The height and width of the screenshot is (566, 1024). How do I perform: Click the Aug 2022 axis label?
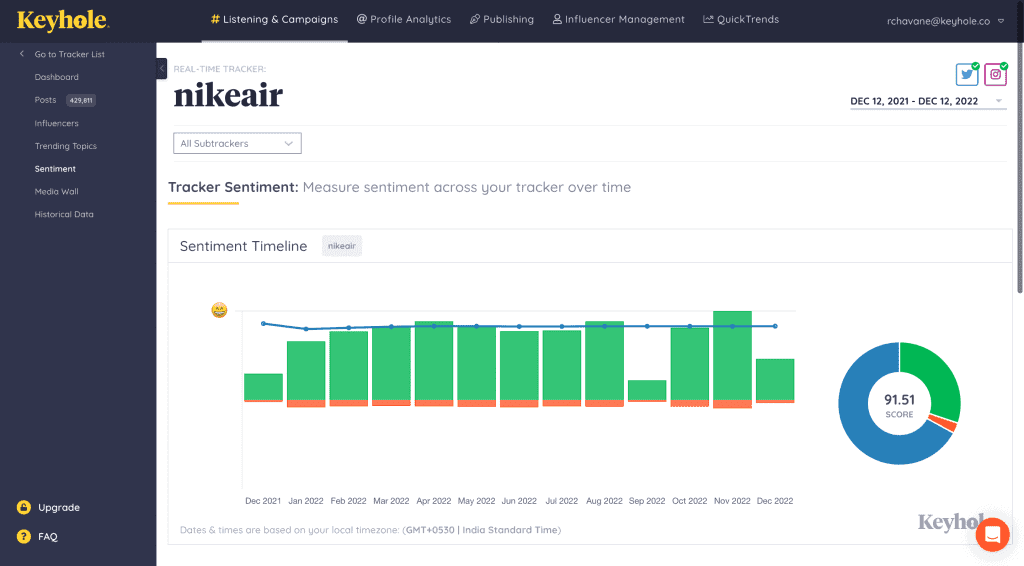pyautogui.click(x=604, y=501)
